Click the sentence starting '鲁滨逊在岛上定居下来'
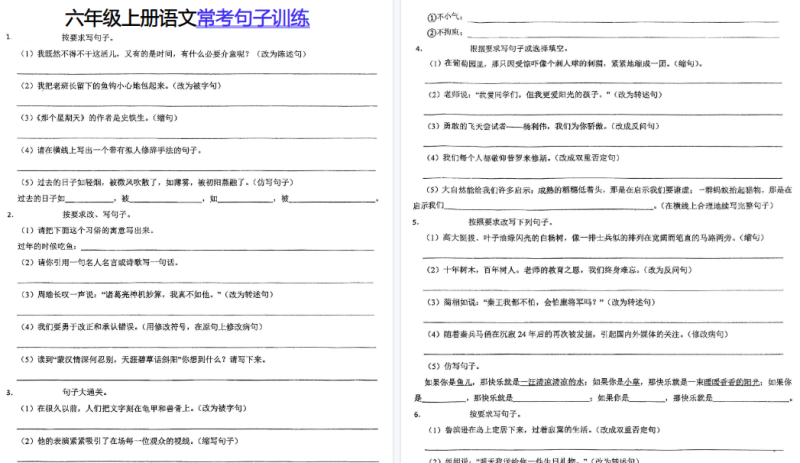This screenshot has height=463, width=800. click(544, 430)
